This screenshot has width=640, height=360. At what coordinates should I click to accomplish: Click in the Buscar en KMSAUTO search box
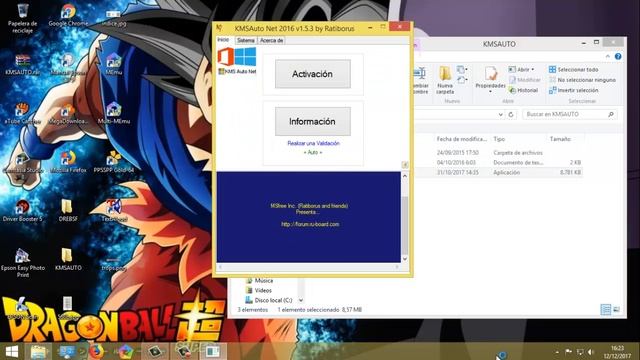[x=569, y=115]
